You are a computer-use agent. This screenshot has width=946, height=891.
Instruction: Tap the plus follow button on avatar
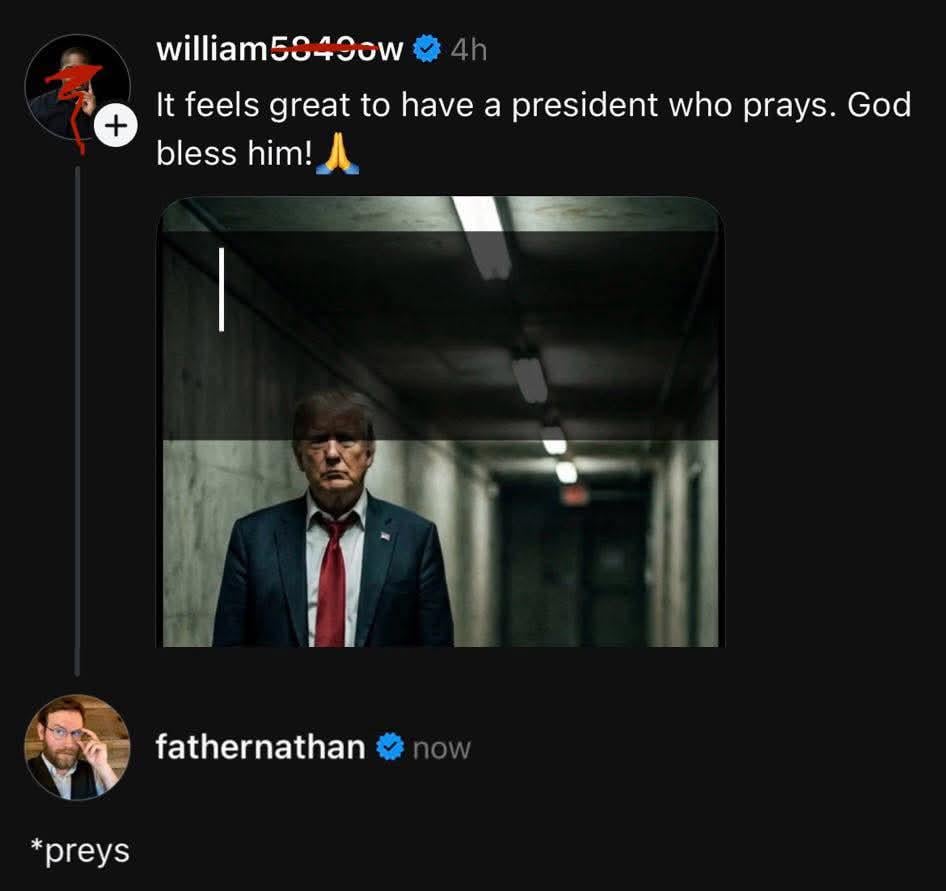[116, 127]
